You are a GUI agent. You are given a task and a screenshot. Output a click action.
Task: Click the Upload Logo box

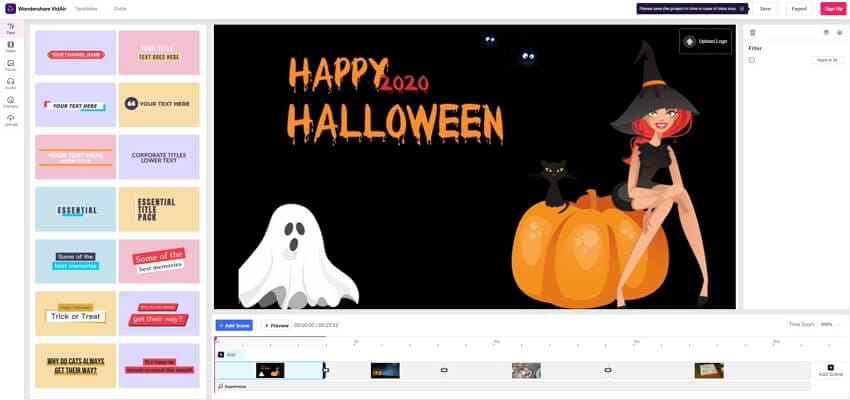point(705,41)
